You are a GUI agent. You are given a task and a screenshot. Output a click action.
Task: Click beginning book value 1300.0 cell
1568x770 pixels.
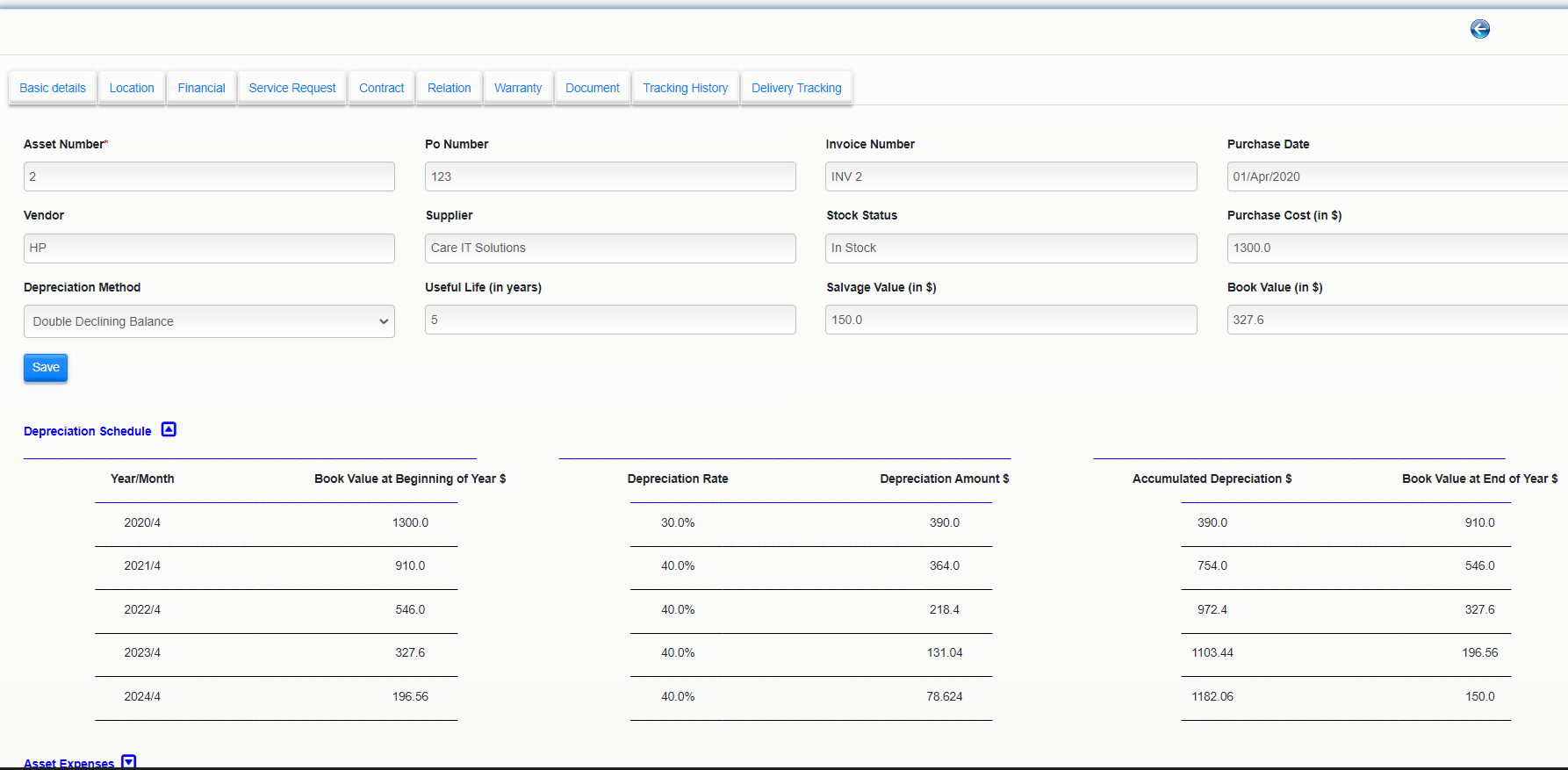(410, 522)
